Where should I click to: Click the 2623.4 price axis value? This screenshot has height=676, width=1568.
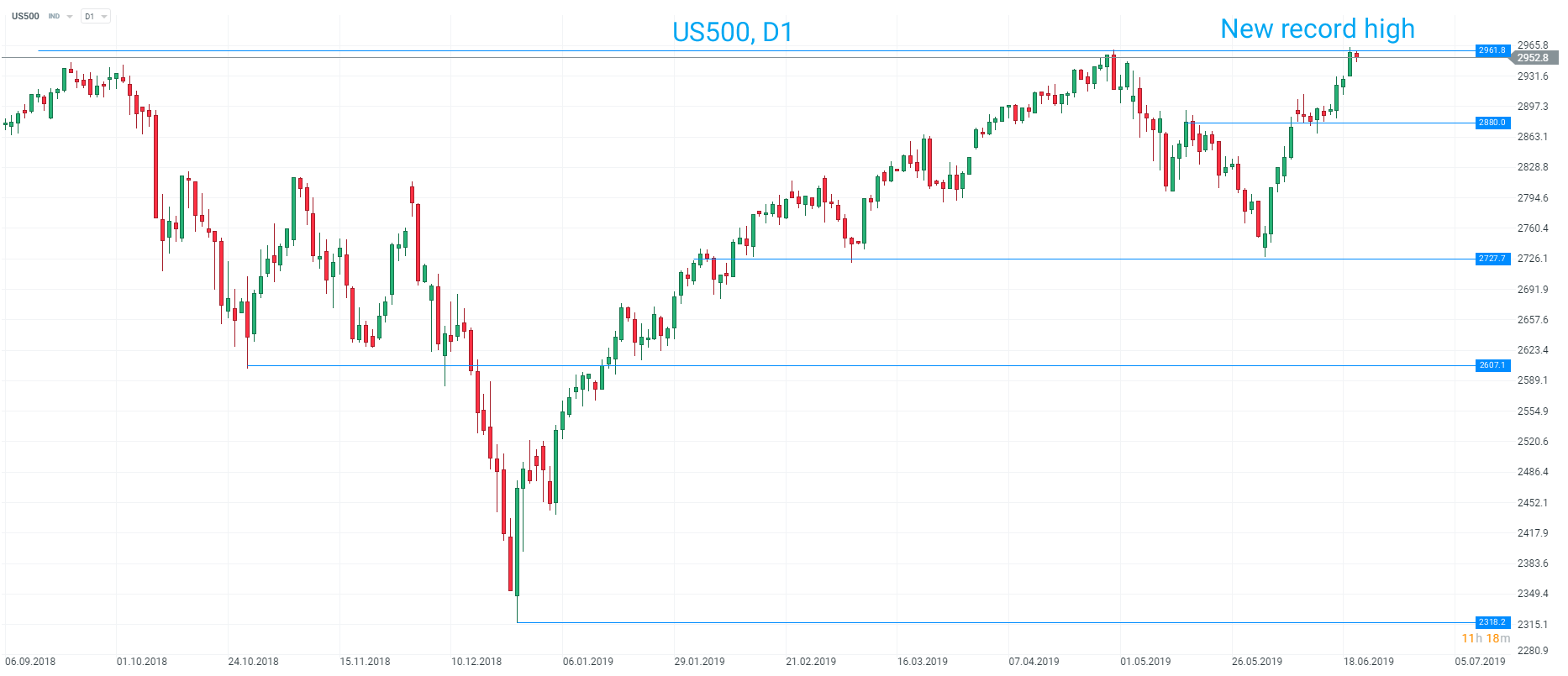coord(1533,350)
